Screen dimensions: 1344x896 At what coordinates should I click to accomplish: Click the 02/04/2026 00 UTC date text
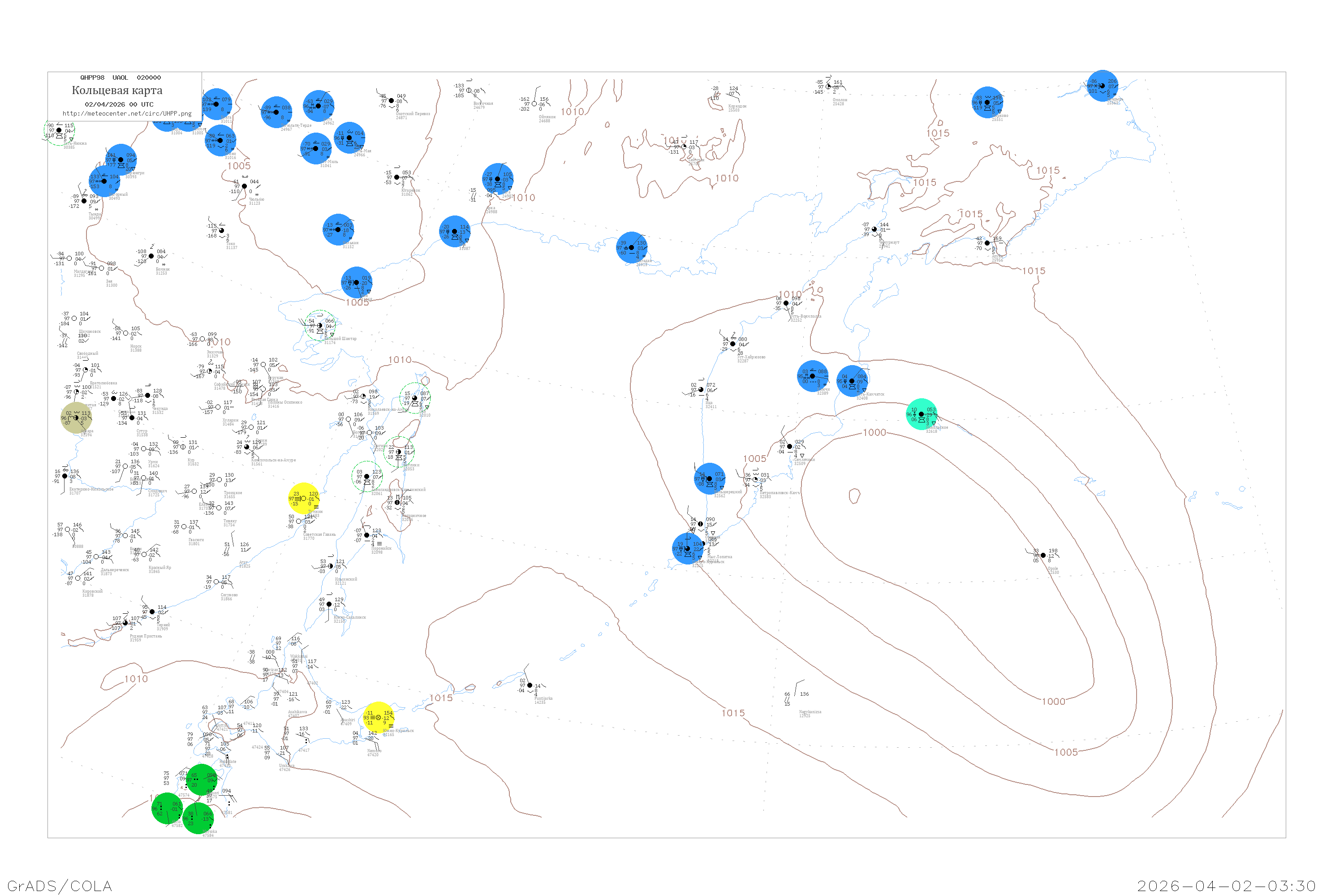coord(119,104)
